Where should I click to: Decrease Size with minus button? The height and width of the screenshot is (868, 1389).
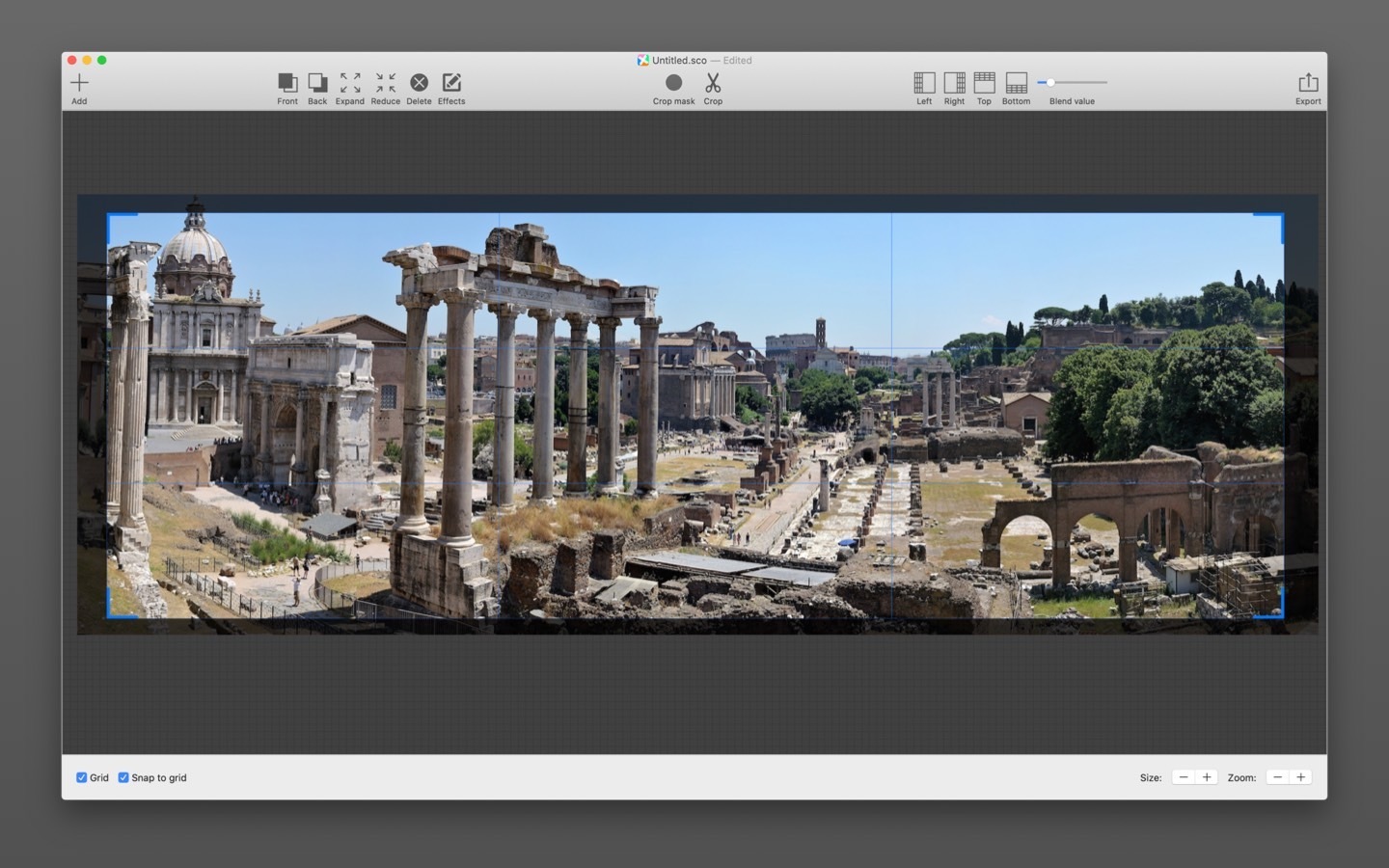pos(1184,777)
